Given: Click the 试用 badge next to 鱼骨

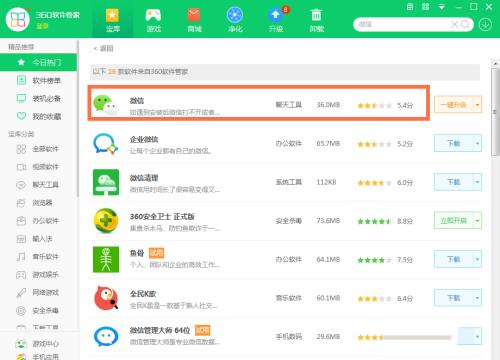Looking at the screenshot, I should [156, 253].
